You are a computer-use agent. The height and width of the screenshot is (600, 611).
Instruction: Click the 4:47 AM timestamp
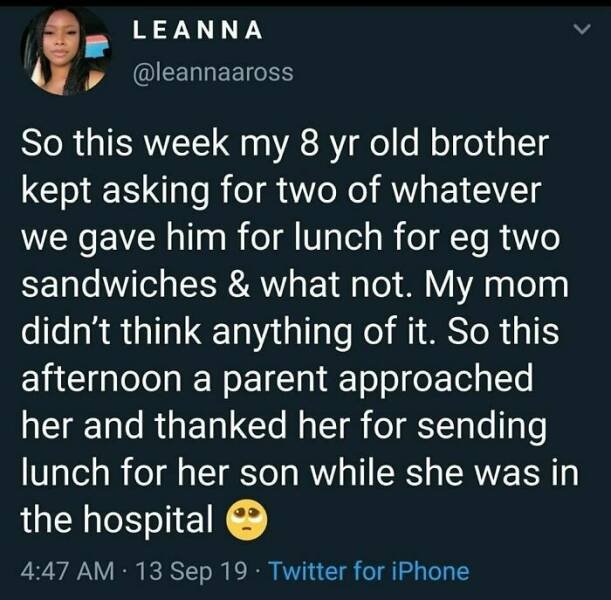[x=68, y=572]
